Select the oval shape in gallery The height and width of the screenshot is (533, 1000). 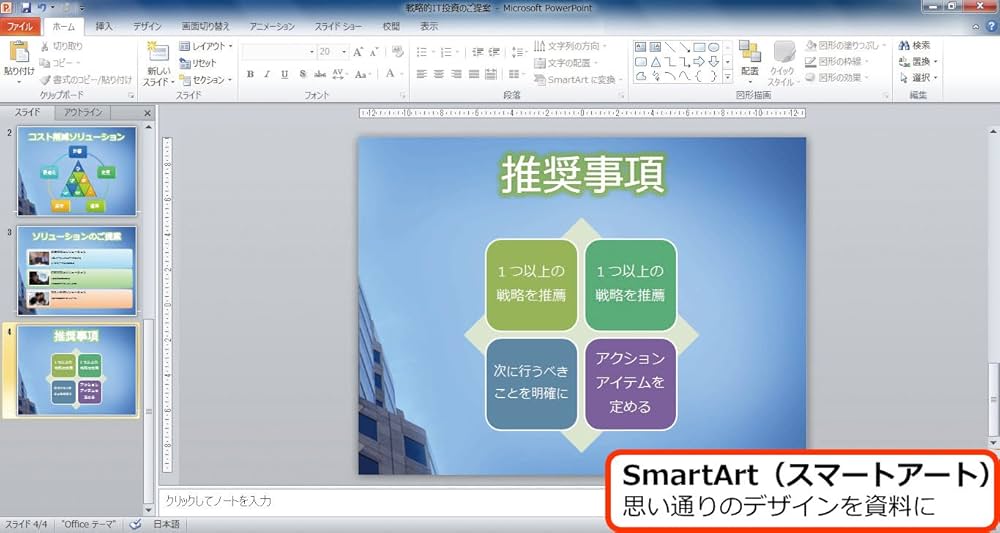pos(714,47)
